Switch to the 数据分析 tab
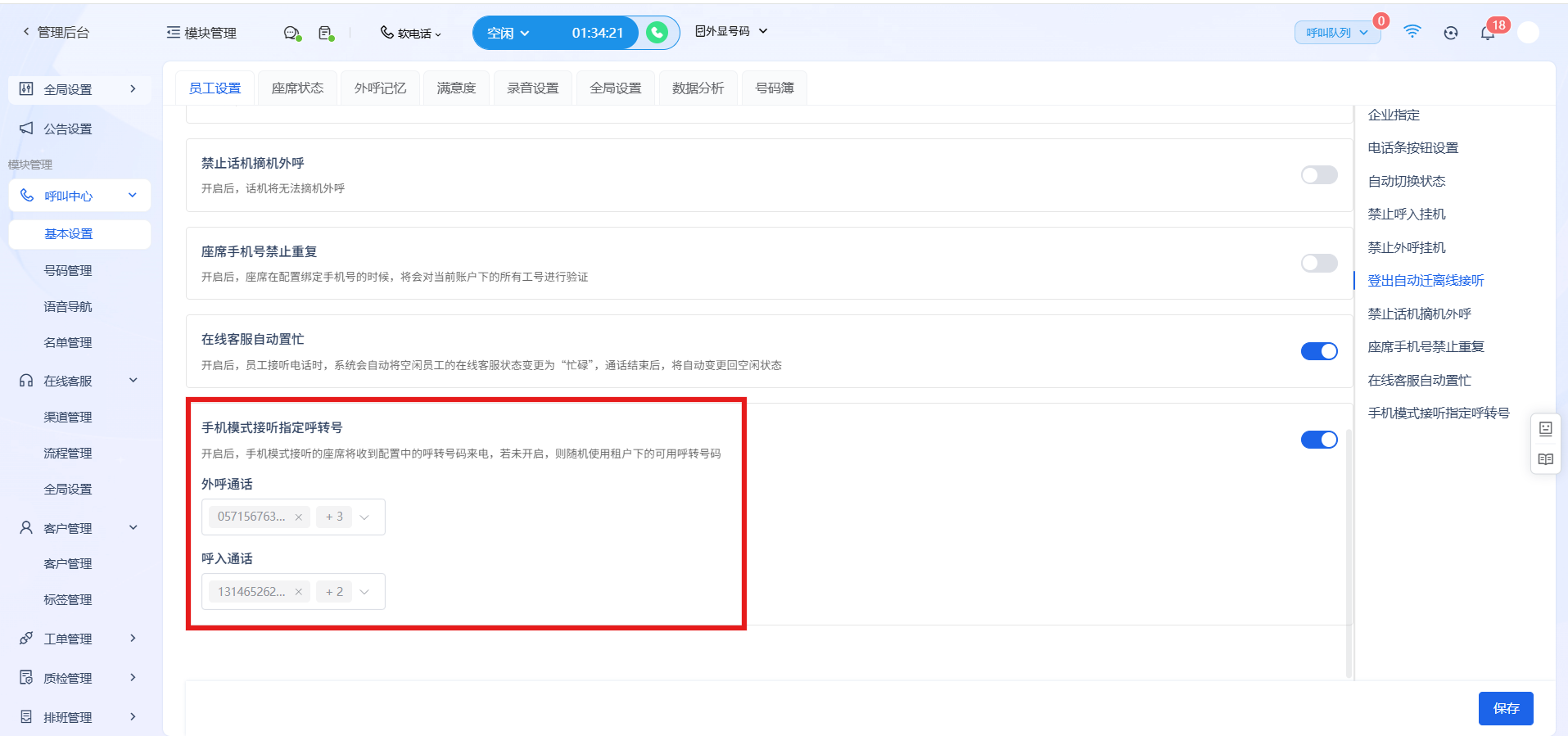This screenshot has height=736, width=1568. pos(698,88)
